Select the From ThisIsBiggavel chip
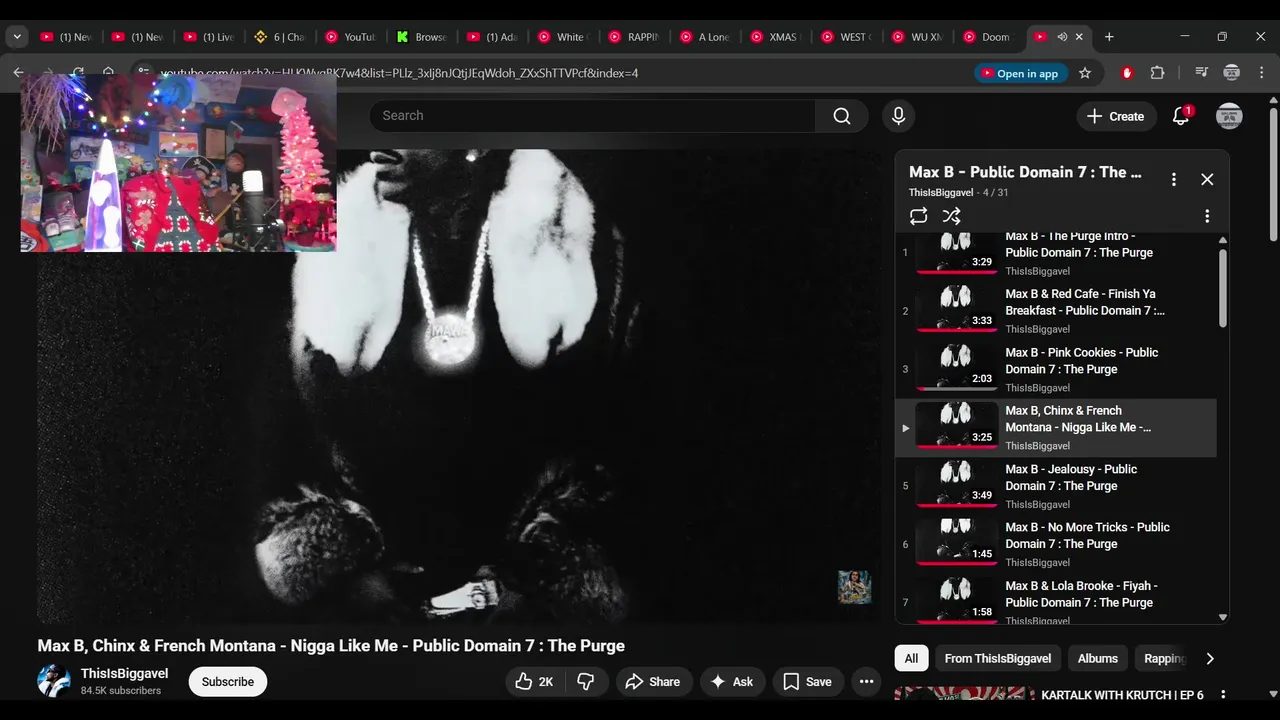 (x=997, y=658)
